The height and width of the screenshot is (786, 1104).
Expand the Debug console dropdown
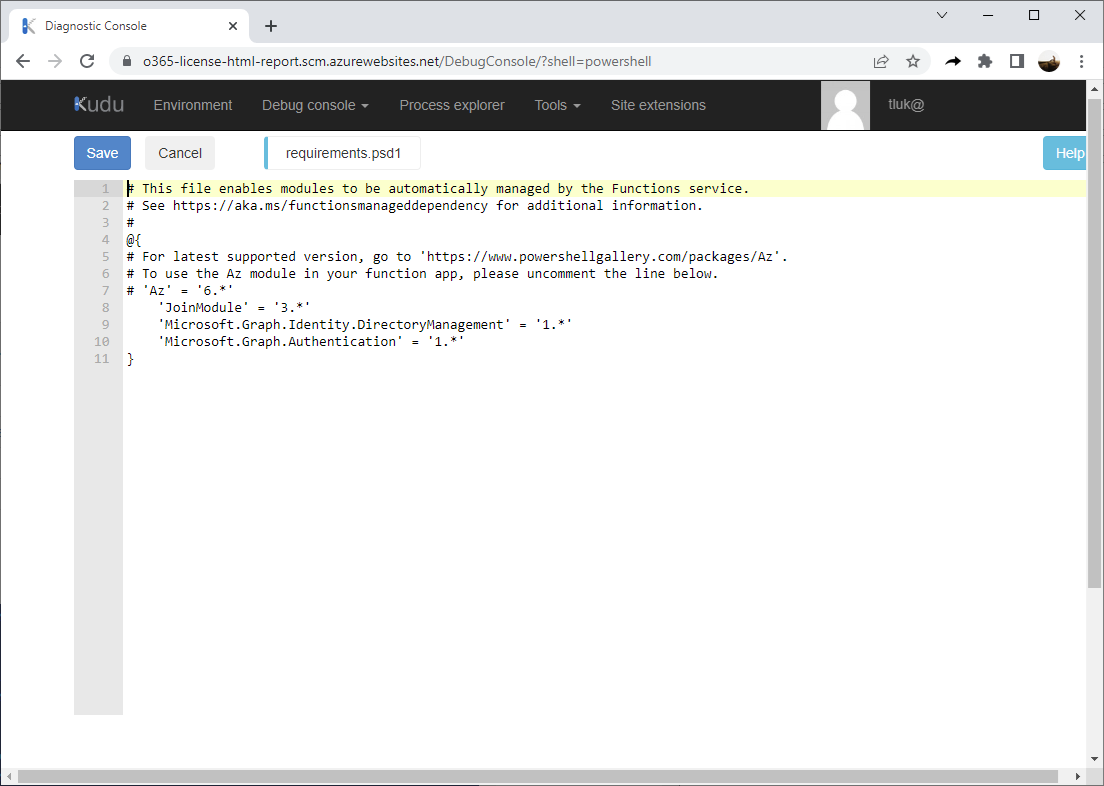tap(315, 105)
